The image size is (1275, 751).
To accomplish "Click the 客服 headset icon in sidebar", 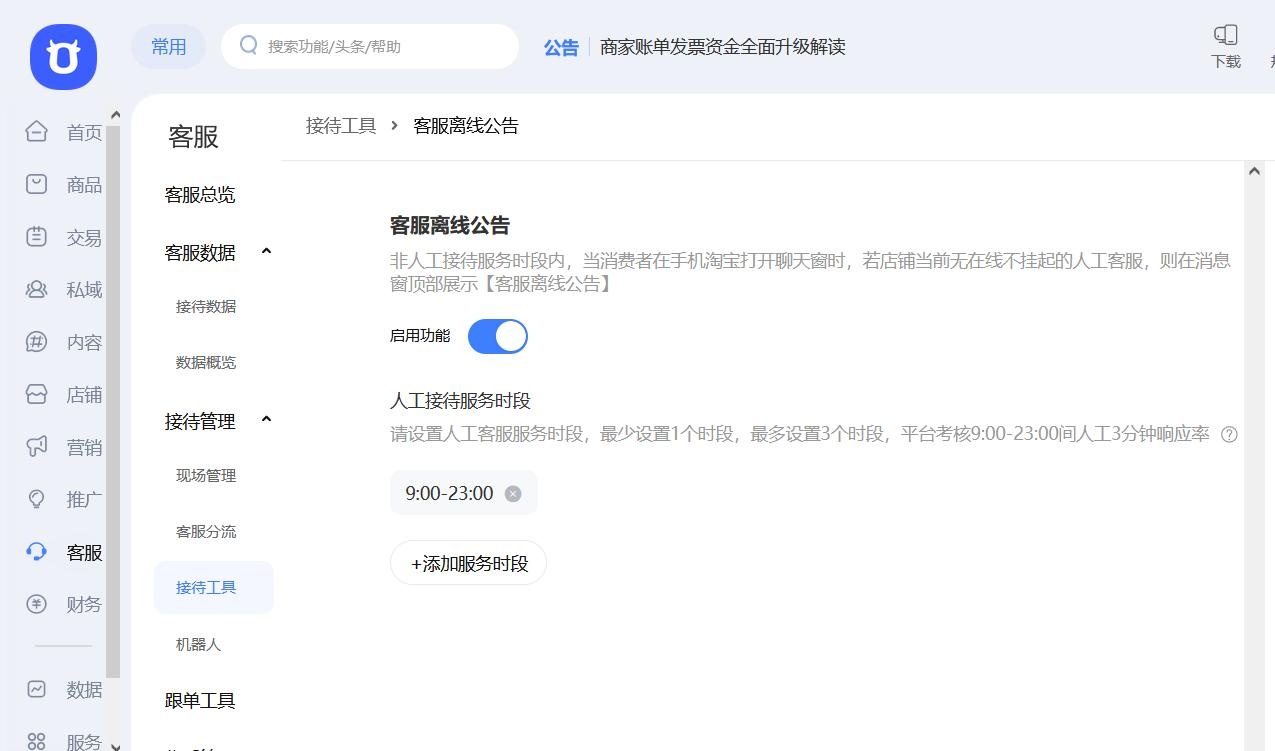I will (x=37, y=552).
